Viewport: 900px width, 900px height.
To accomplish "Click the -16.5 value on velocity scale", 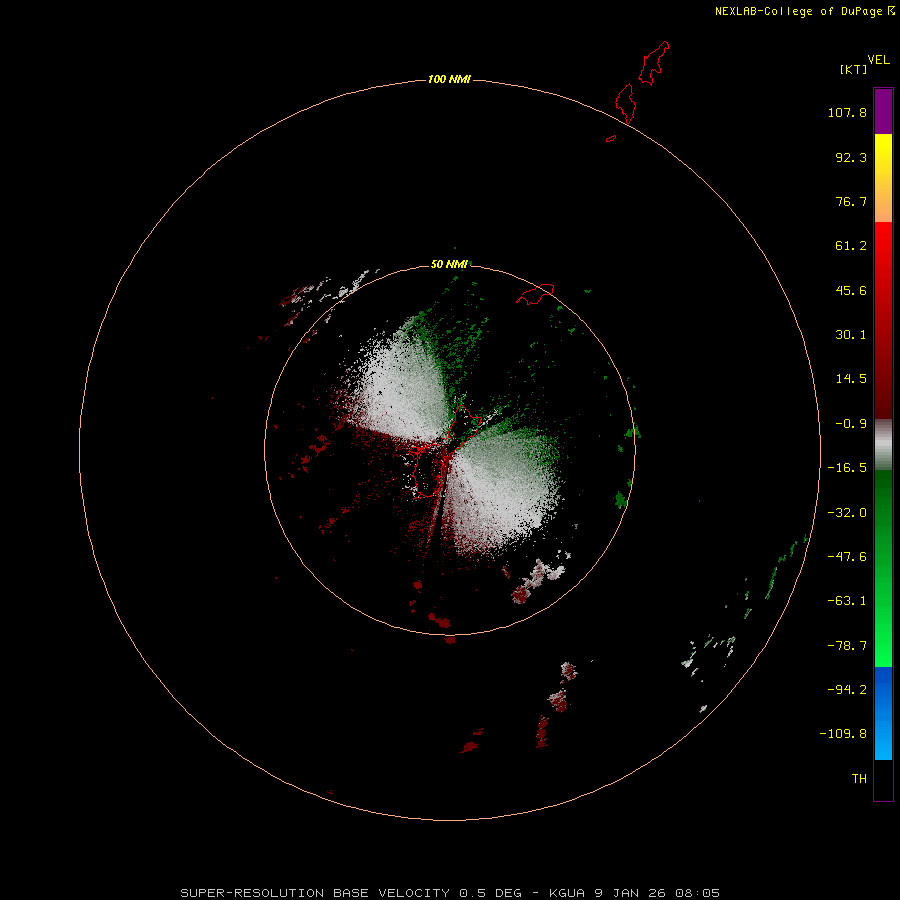I will (847, 468).
